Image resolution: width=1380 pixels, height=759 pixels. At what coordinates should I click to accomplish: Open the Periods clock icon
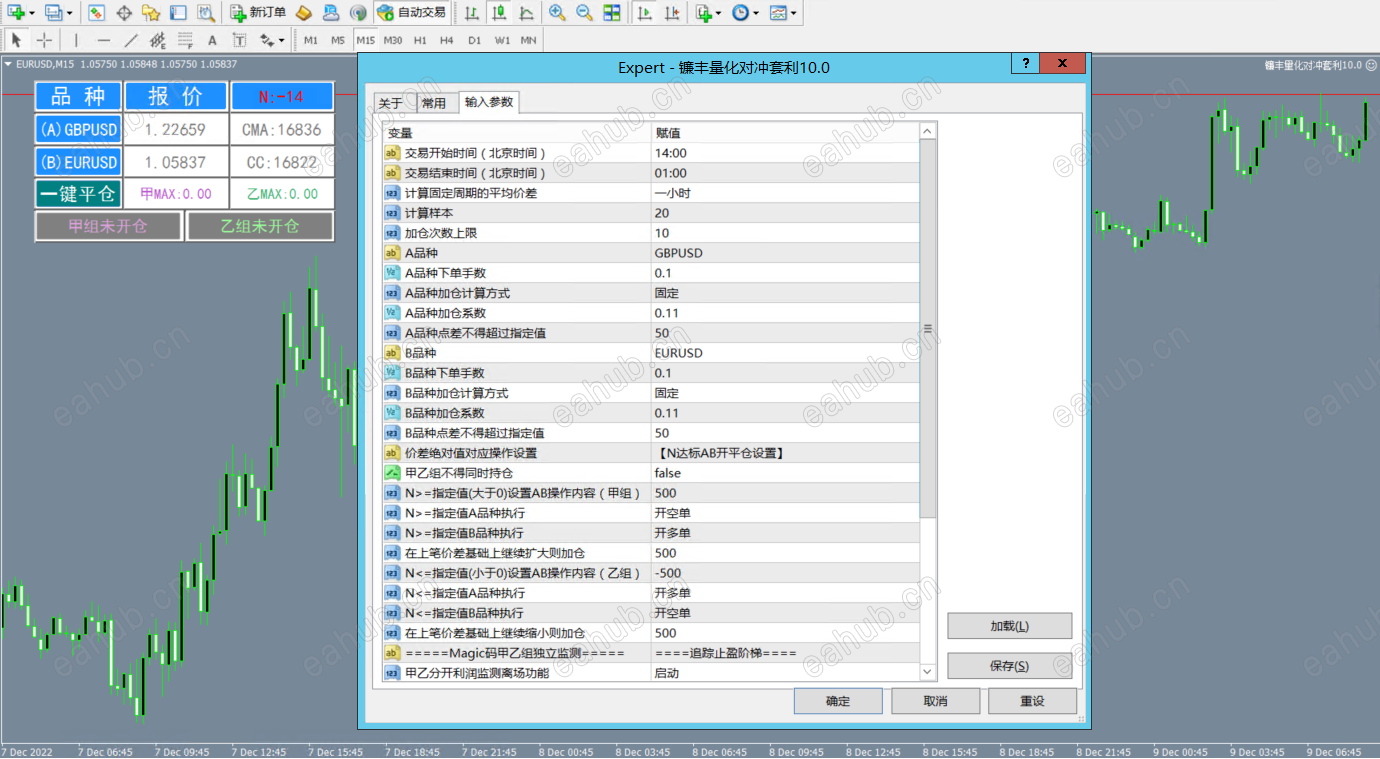pyautogui.click(x=740, y=12)
